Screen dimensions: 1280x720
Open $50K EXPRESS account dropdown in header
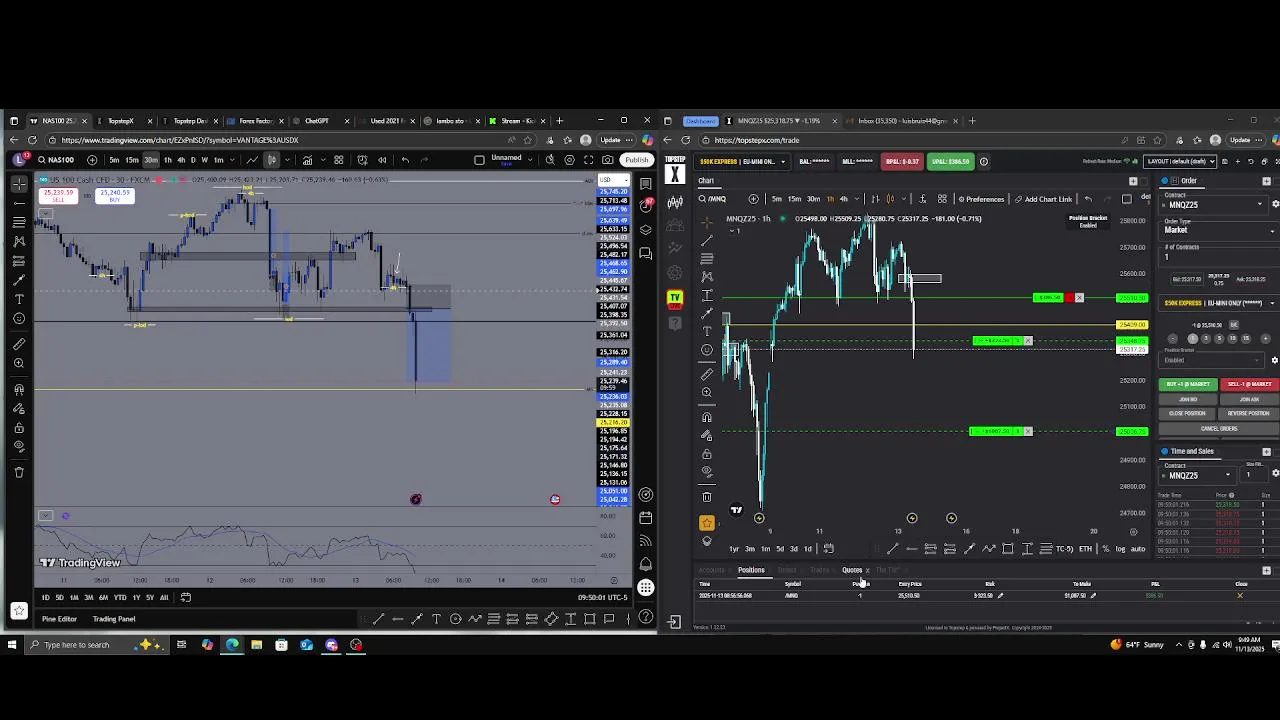click(x=743, y=161)
